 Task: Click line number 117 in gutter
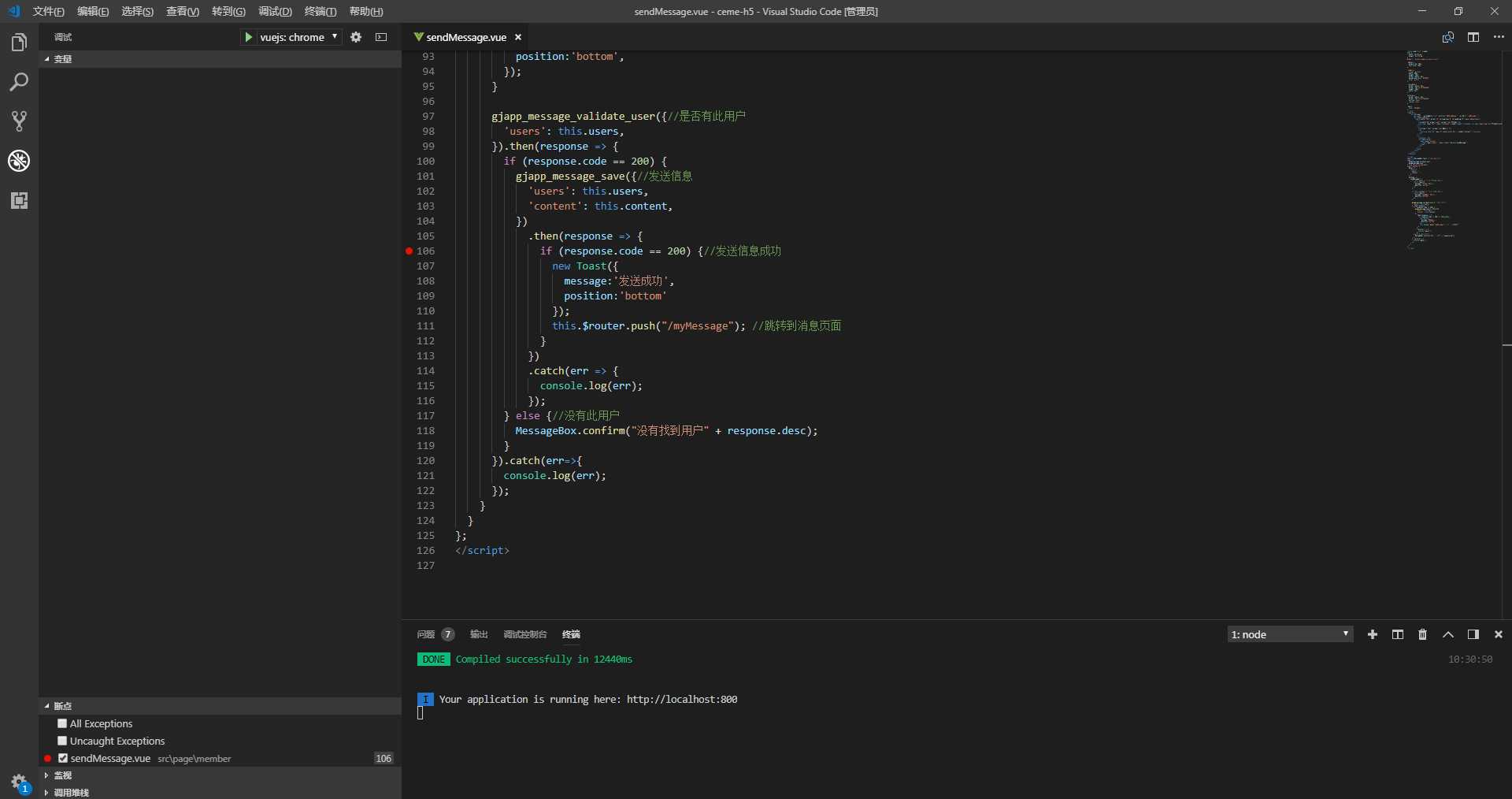point(425,416)
